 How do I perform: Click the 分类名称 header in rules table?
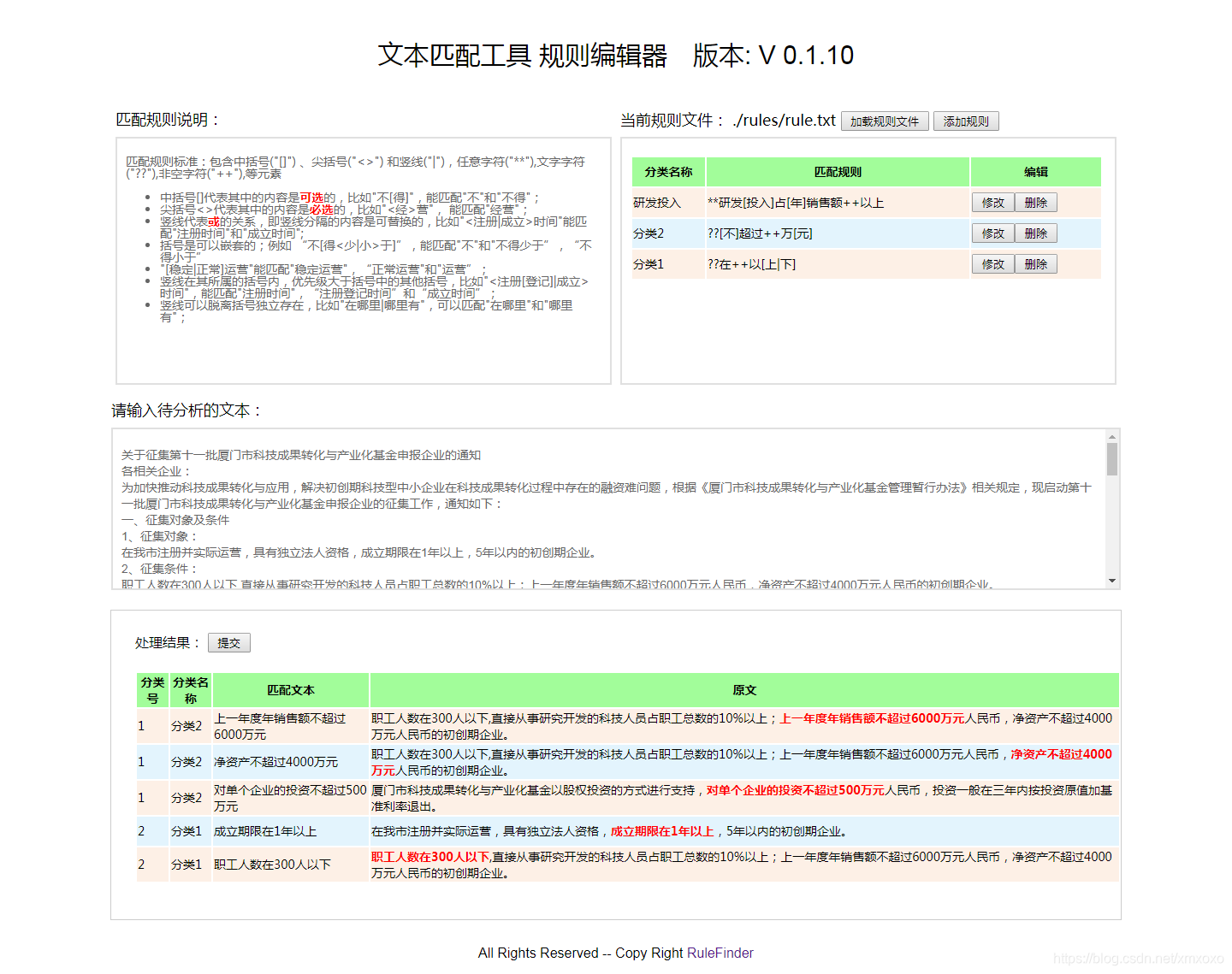pos(668,172)
